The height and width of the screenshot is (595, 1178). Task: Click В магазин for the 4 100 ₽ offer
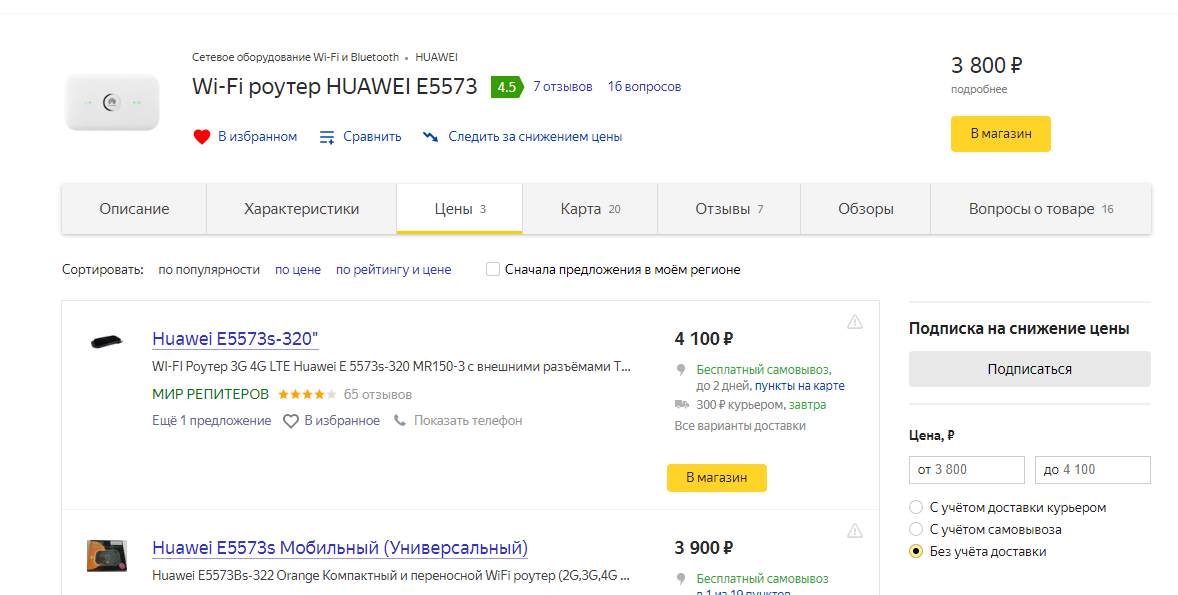(717, 478)
